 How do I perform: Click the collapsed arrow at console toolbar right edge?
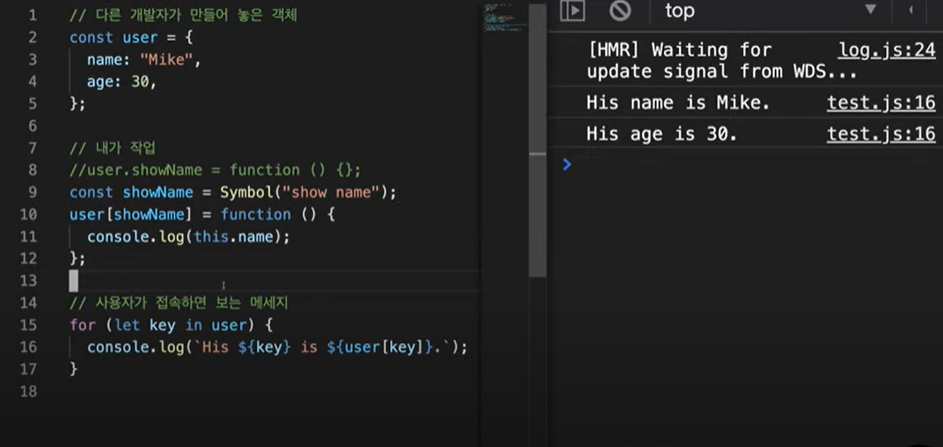coord(911,10)
